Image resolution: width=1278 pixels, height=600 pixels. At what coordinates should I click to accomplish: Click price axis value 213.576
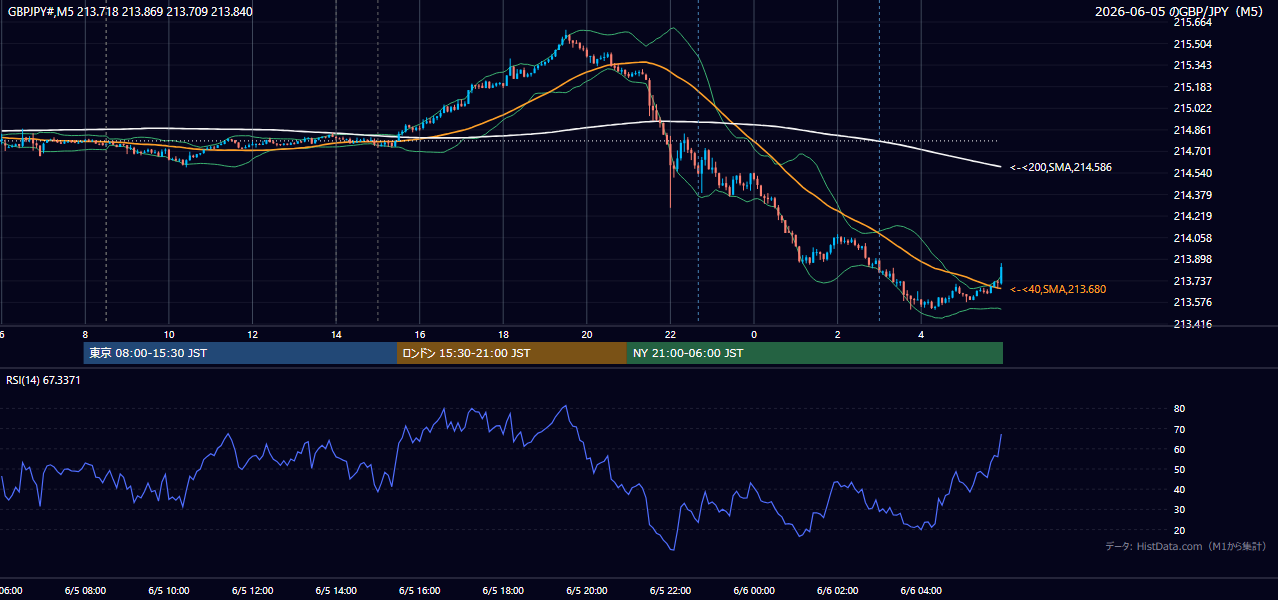(x=1192, y=302)
